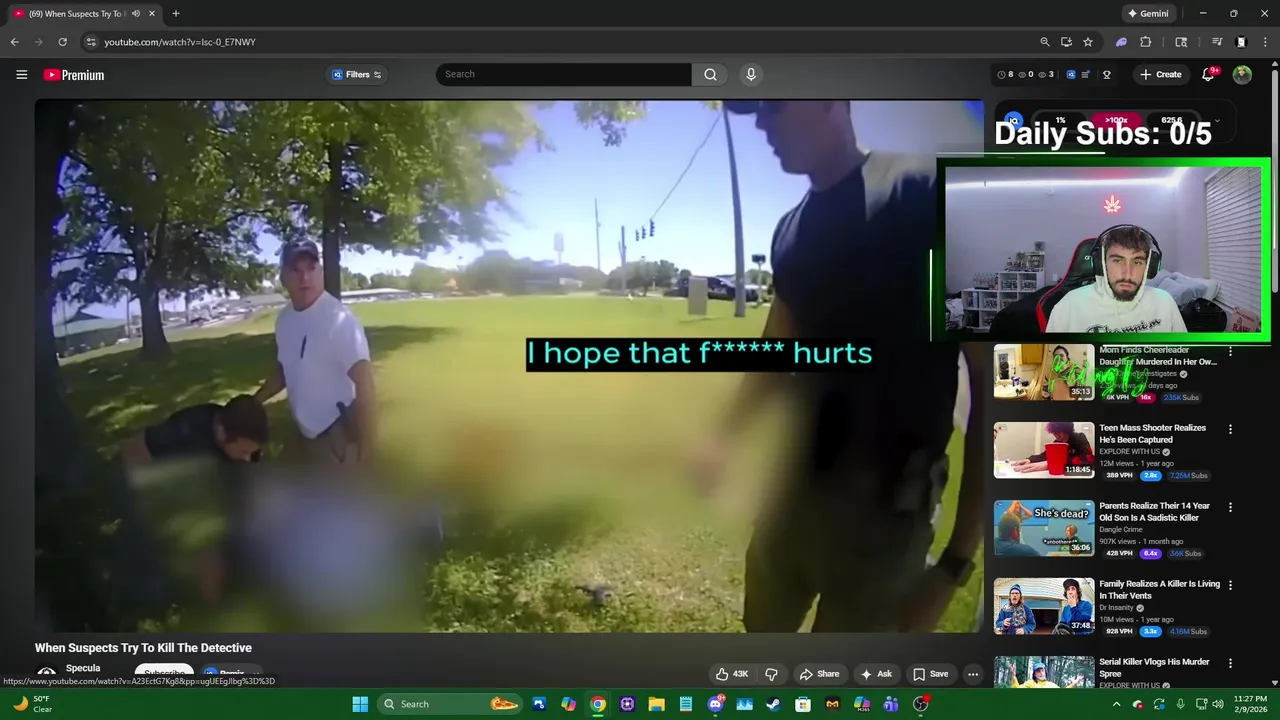Open a new browser tab
The image size is (1280, 720).
coord(176,14)
